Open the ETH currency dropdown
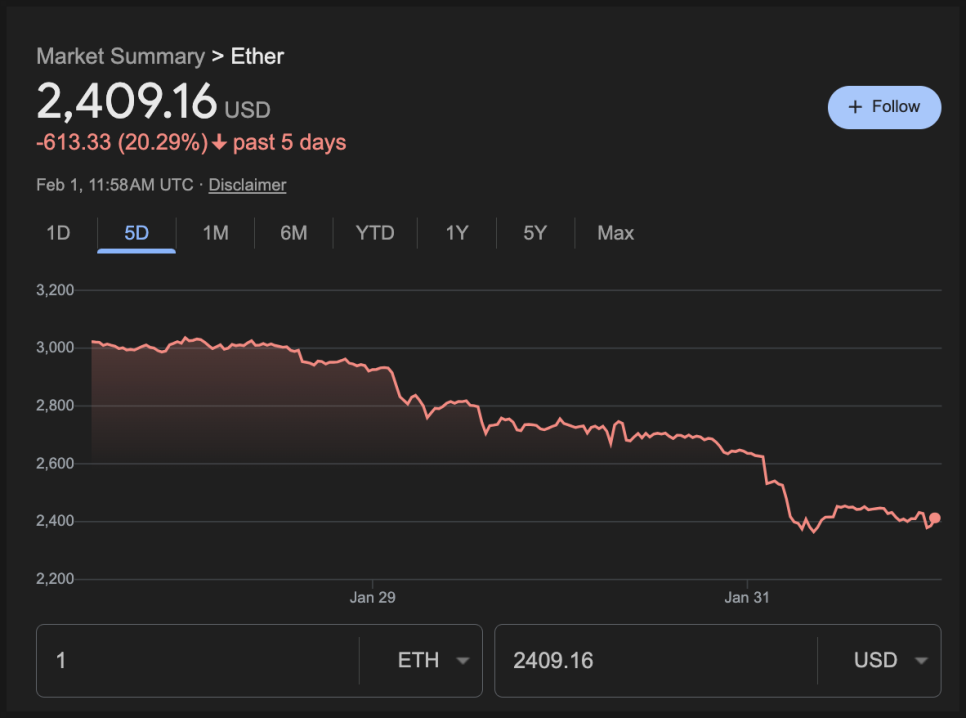This screenshot has width=966, height=718. [x=432, y=660]
